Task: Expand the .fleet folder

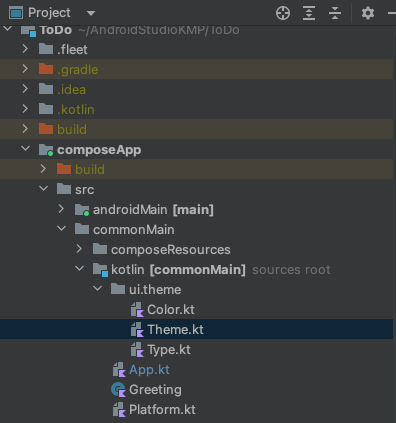Action: click(x=25, y=49)
